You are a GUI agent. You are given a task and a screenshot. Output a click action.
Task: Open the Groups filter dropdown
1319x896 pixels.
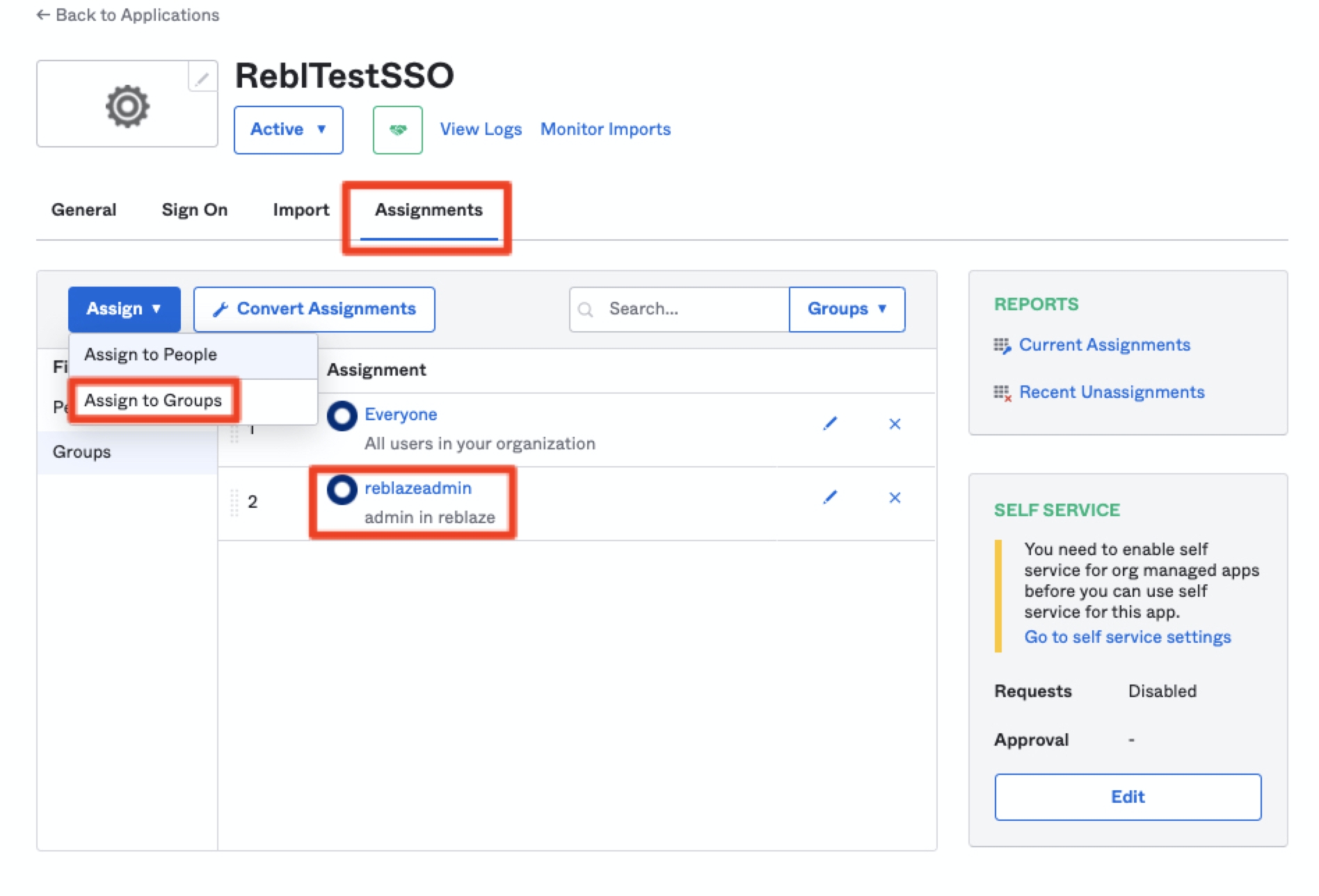point(847,309)
